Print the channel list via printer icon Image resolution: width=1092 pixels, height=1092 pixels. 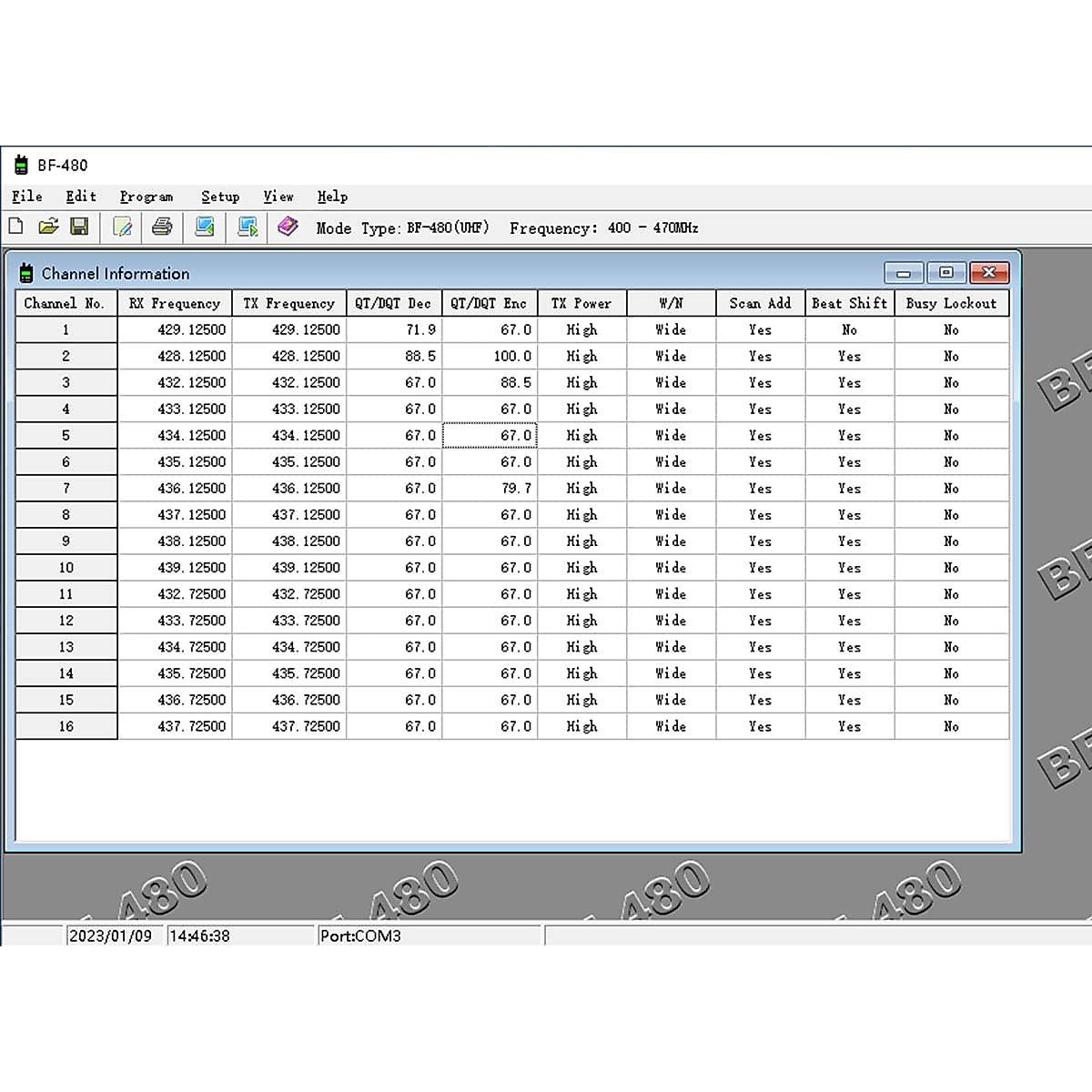click(x=162, y=227)
